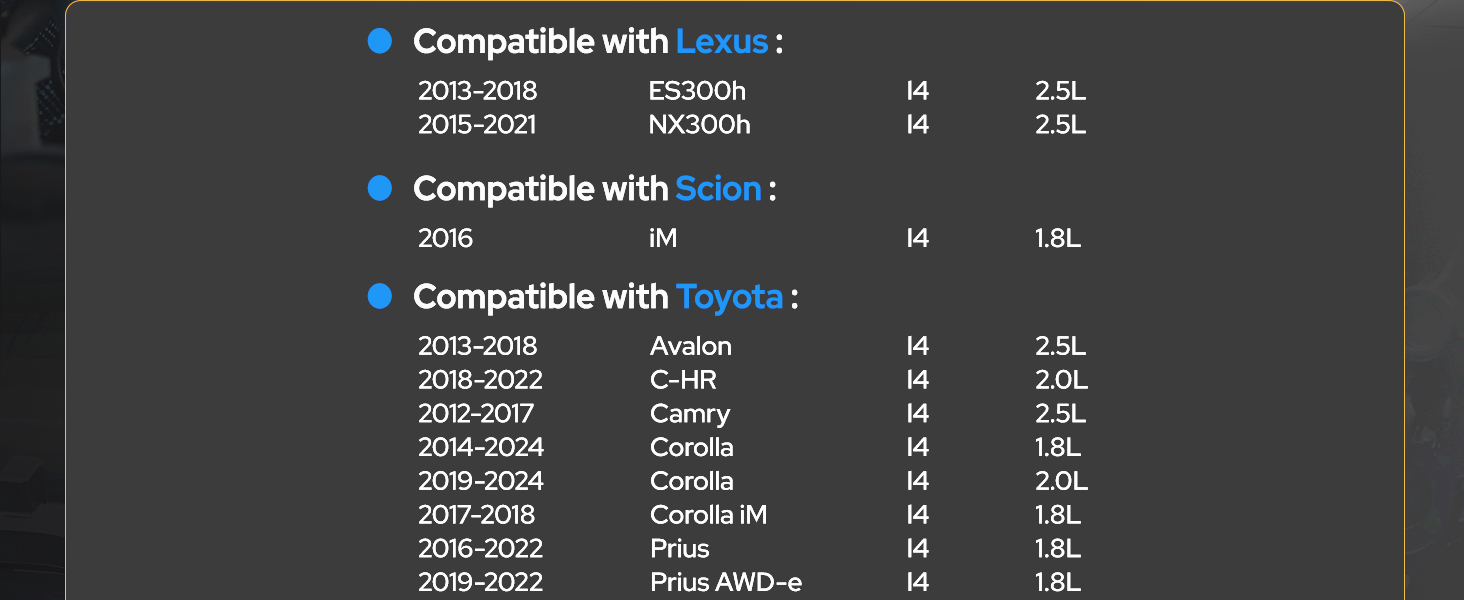Select the blue Toyota brand name
This screenshot has height=600, width=1464.
[729, 297]
